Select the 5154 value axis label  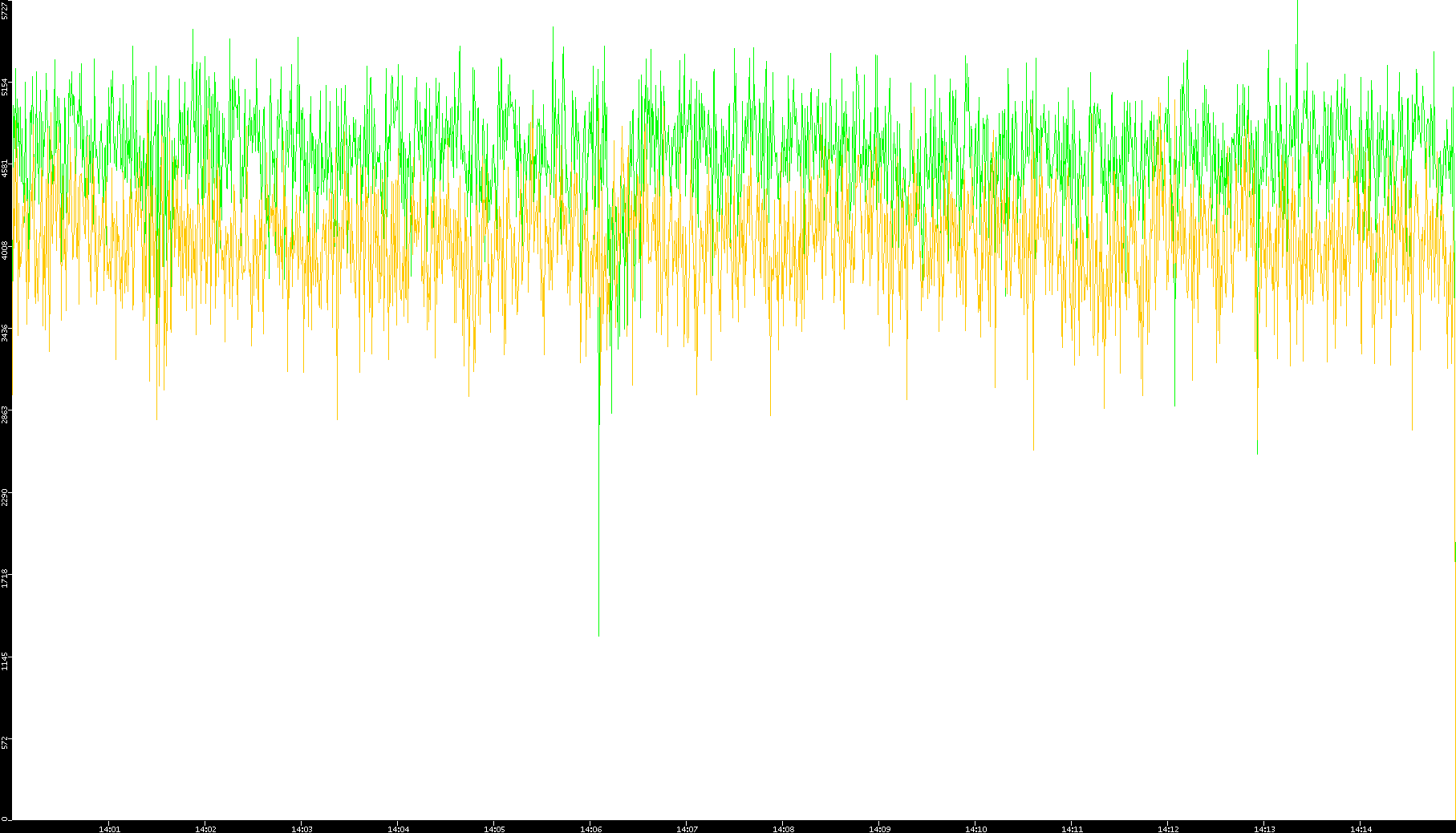6,87
